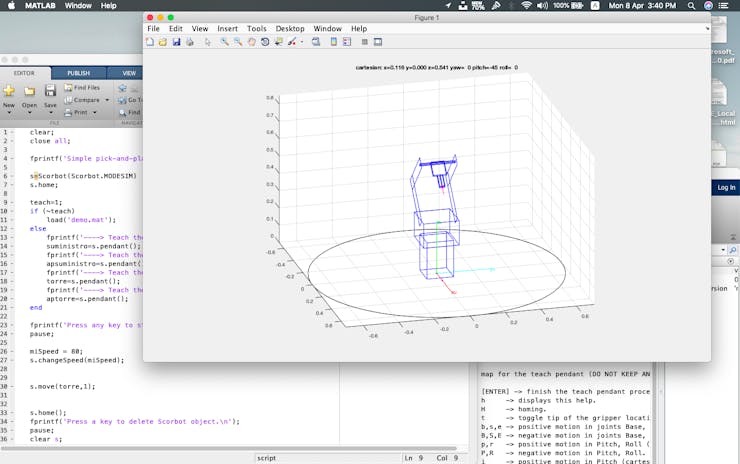Open the Tools menu in Figure 1
The height and width of the screenshot is (464, 740).
(x=257, y=29)
